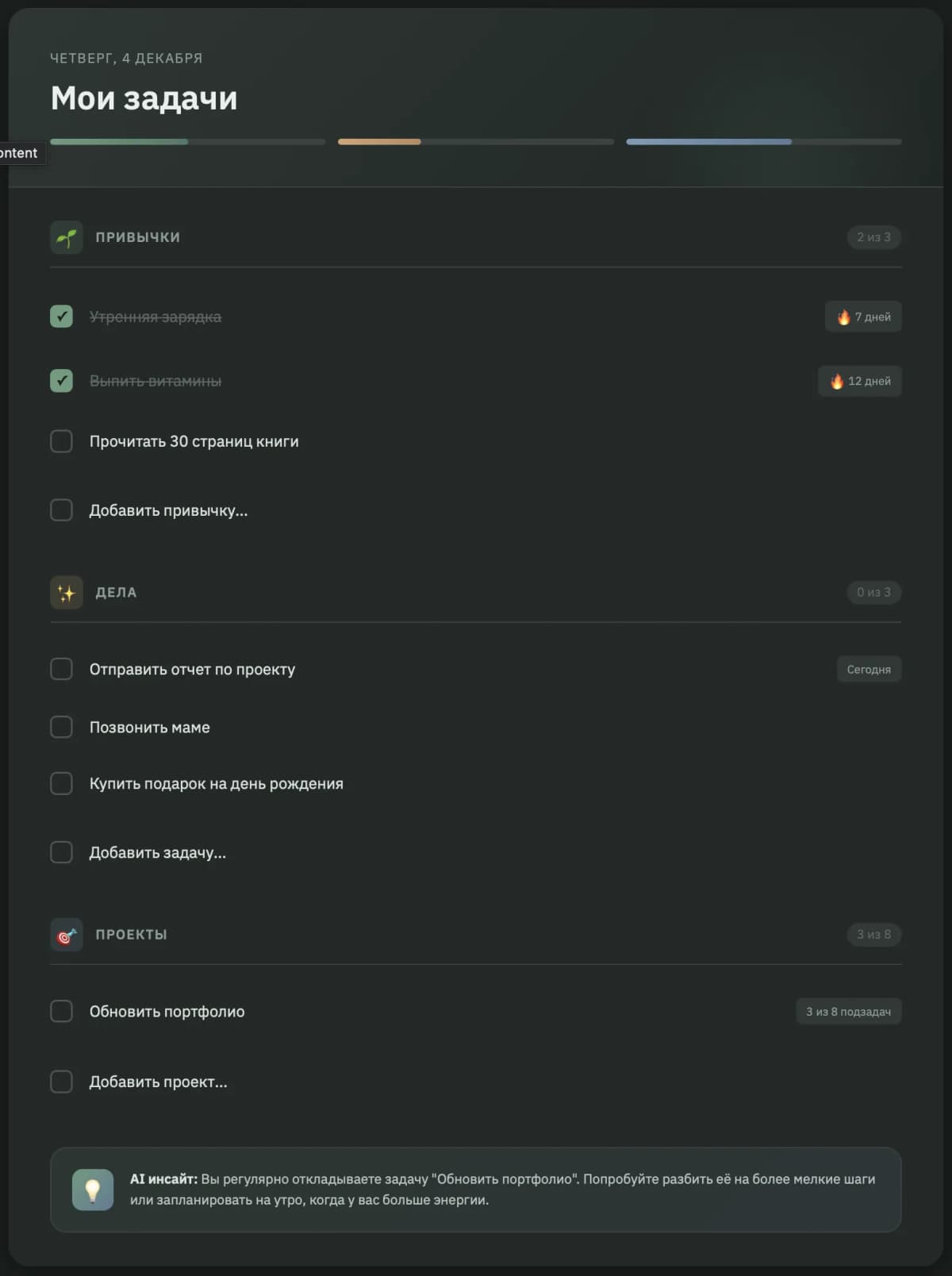Uncheck the completed Выпить витамины habit
Image resolution: width=952 pixels, height=1276 pixels.
(61, 380)
